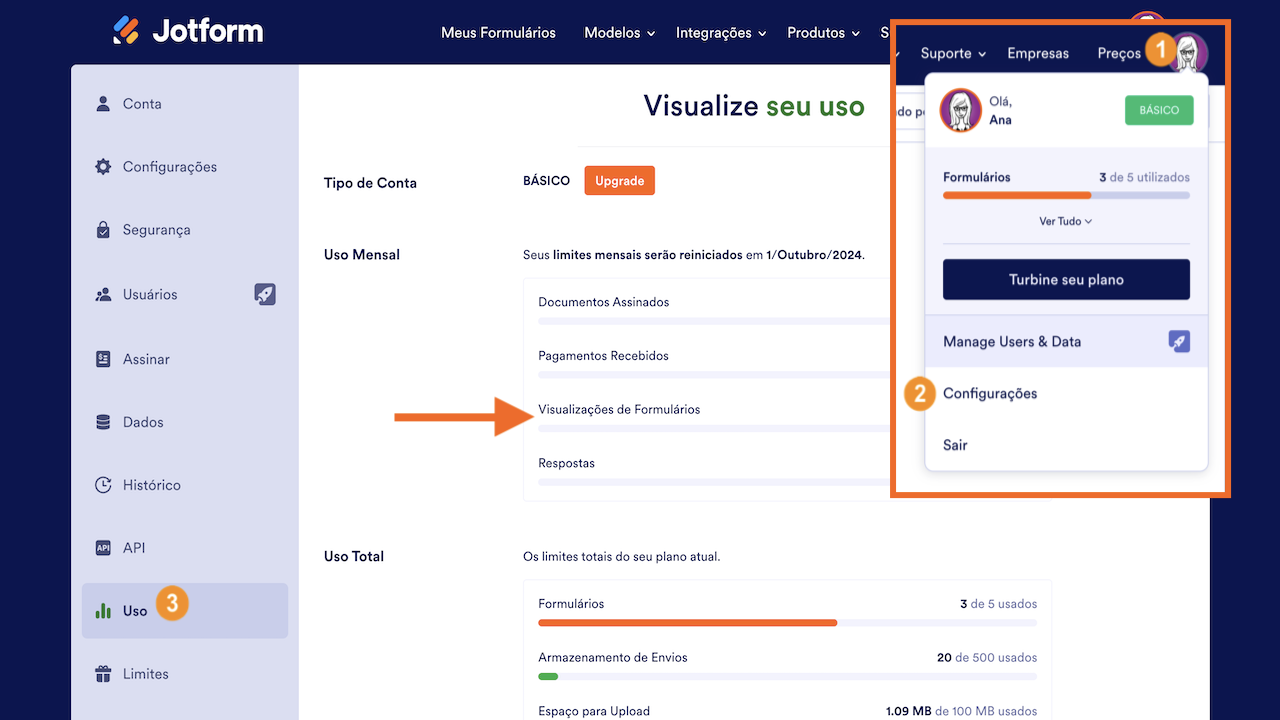
Task: Click the '3 de 5 usados' value
Action: click(998, 604)
